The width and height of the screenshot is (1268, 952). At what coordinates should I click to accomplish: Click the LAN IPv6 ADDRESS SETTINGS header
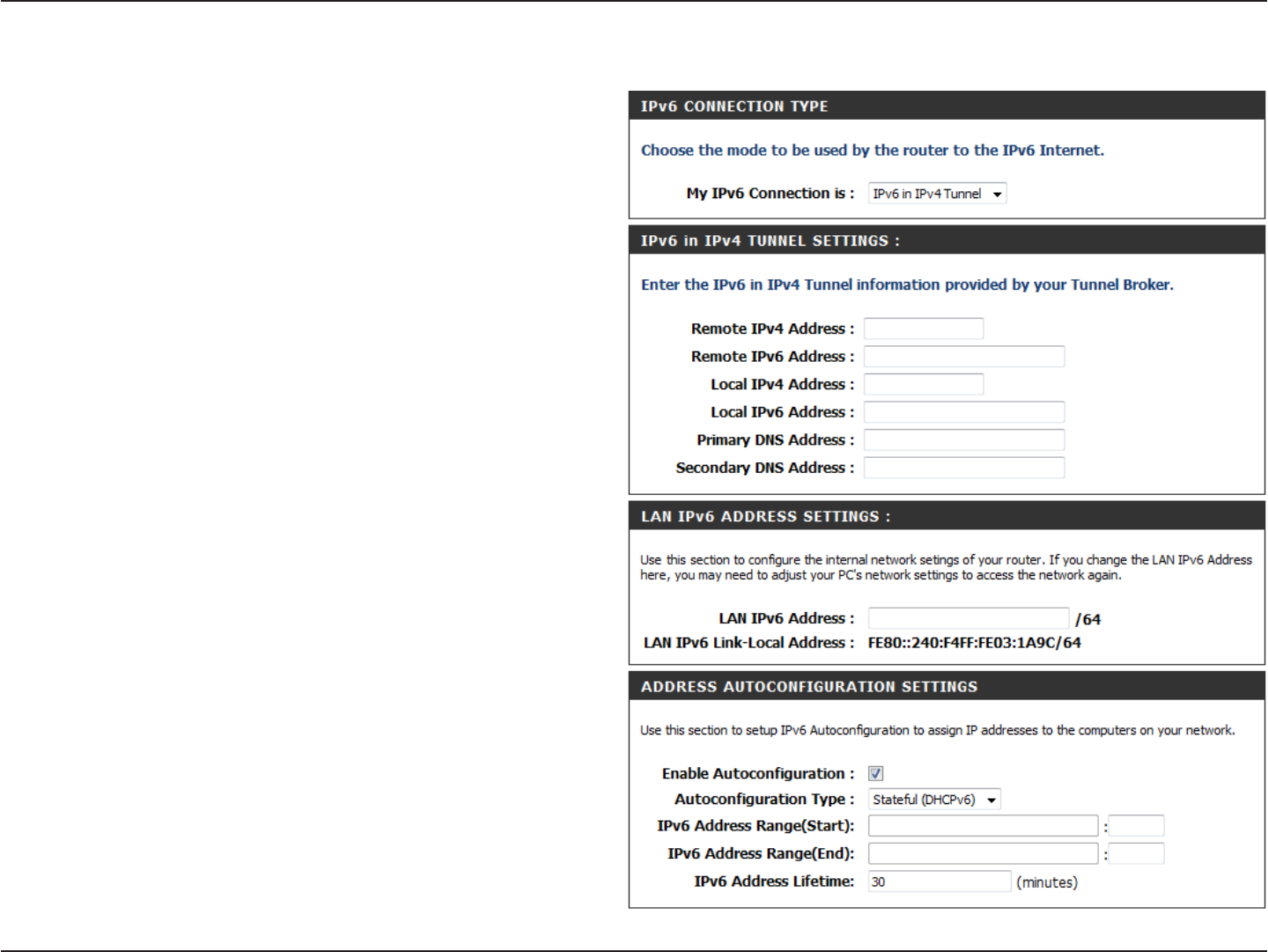click(947, 516)
